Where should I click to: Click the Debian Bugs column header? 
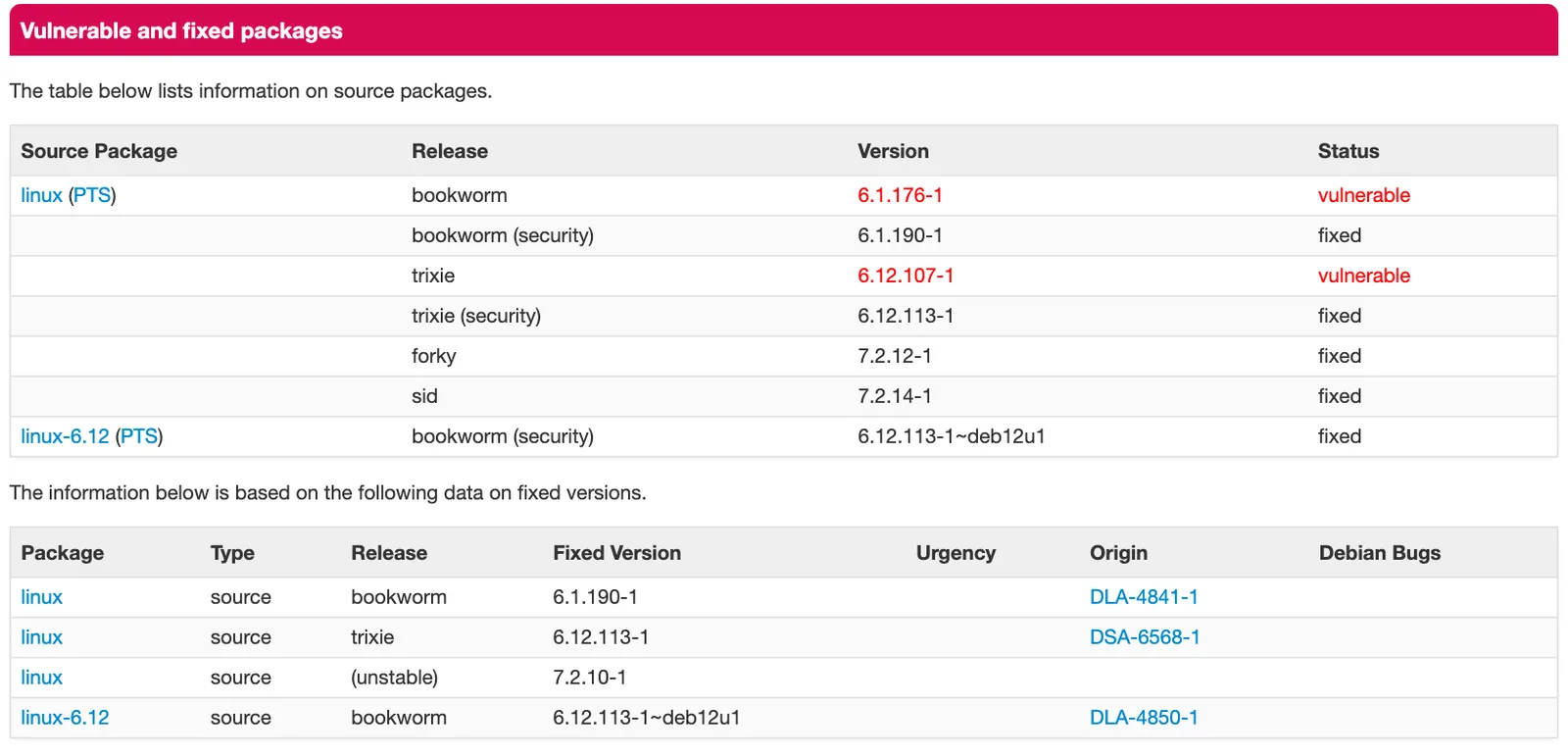(1379, 553)
